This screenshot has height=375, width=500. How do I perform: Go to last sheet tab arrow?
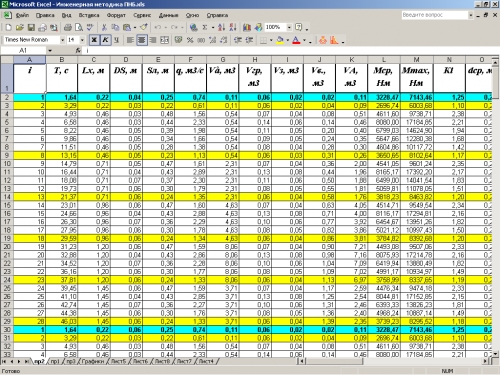[x=26, y=361]
